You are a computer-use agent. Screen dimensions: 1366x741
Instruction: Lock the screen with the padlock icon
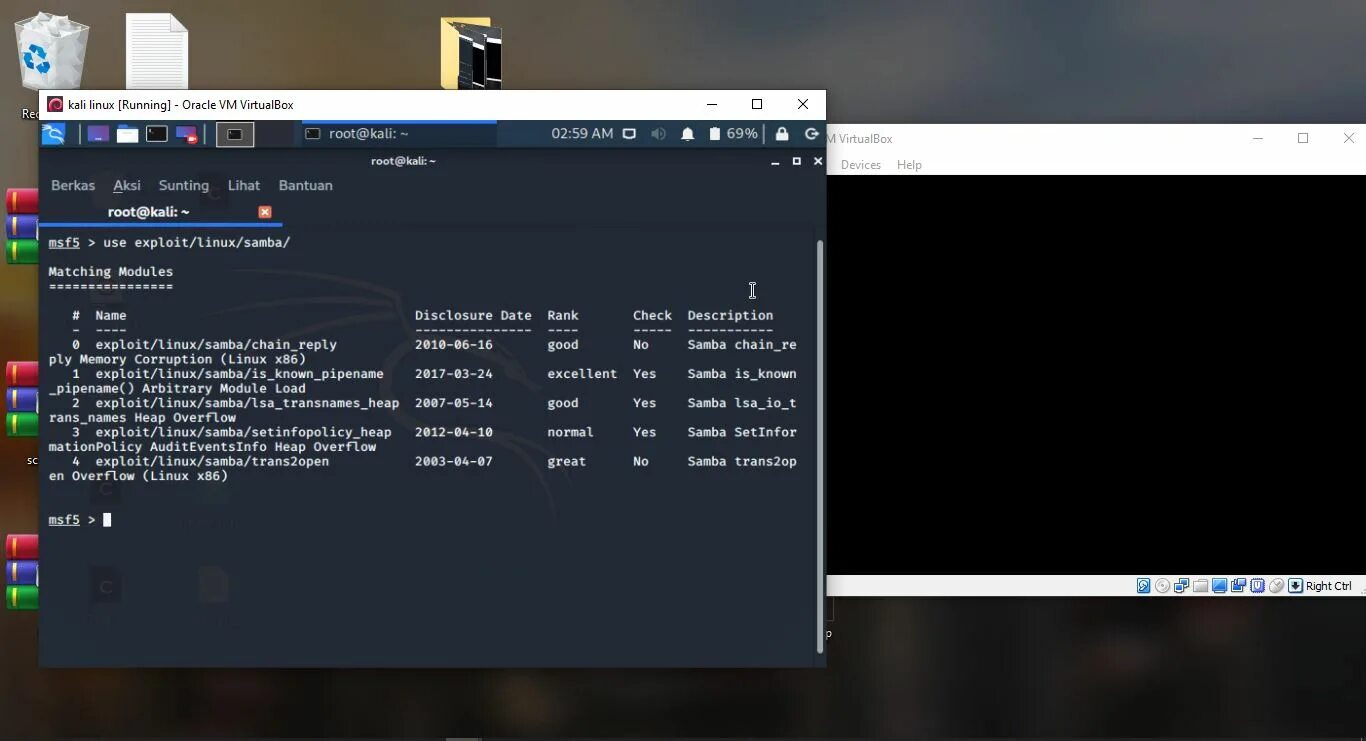point(782,134)
